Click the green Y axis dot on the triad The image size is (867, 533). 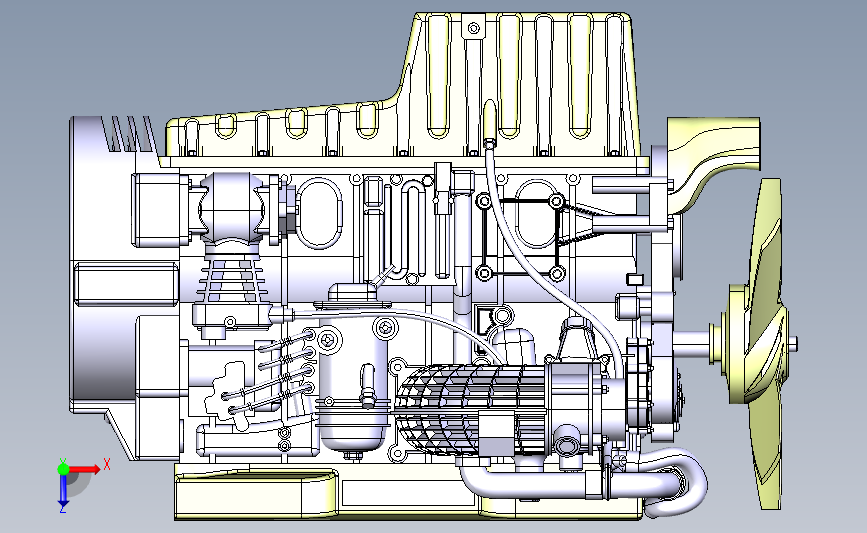pos(63,469)
